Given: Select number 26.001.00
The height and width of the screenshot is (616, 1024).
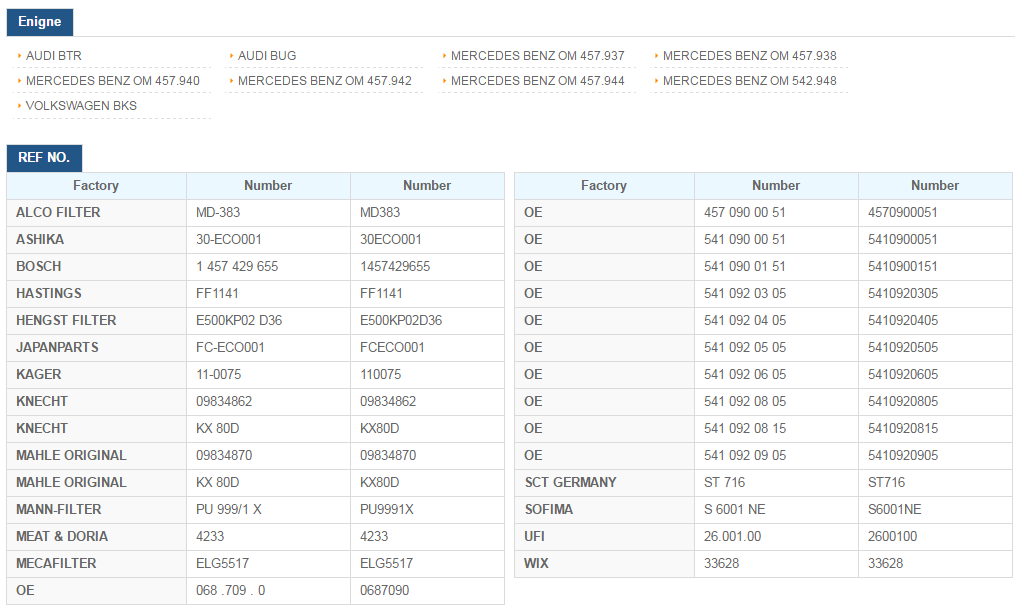Looking at the screenshot, I should 732,537.
